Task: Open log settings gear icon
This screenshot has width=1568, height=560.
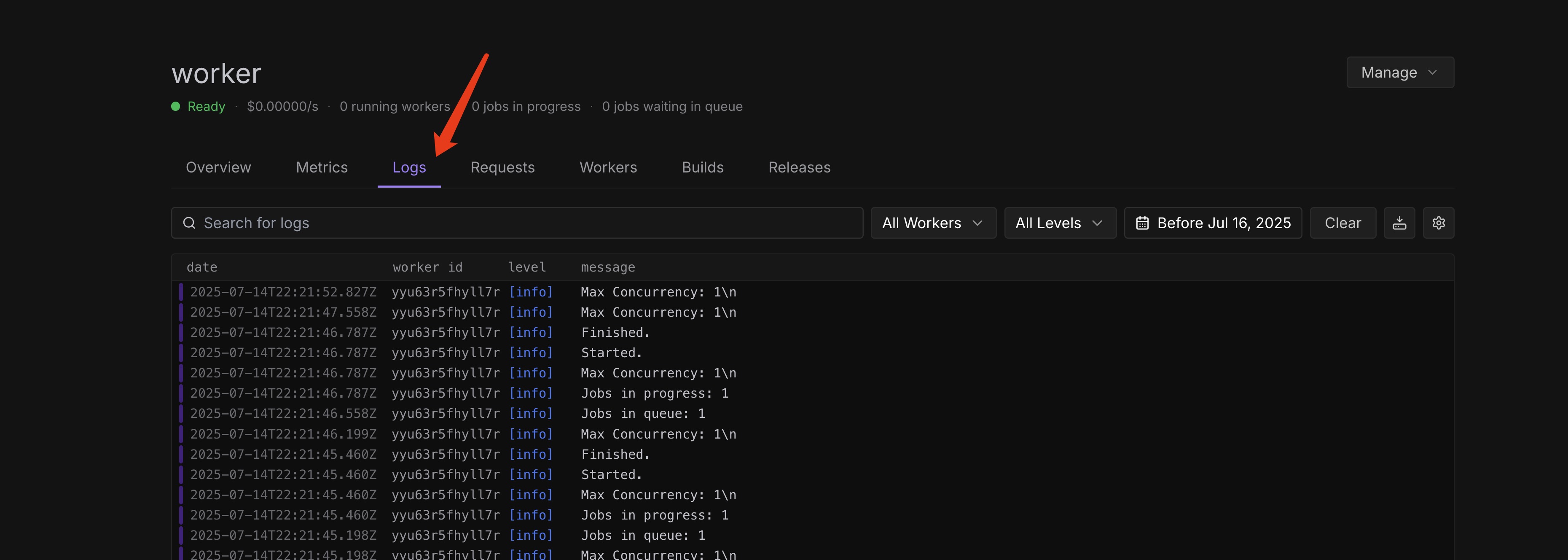Action: click(1438, 223)
